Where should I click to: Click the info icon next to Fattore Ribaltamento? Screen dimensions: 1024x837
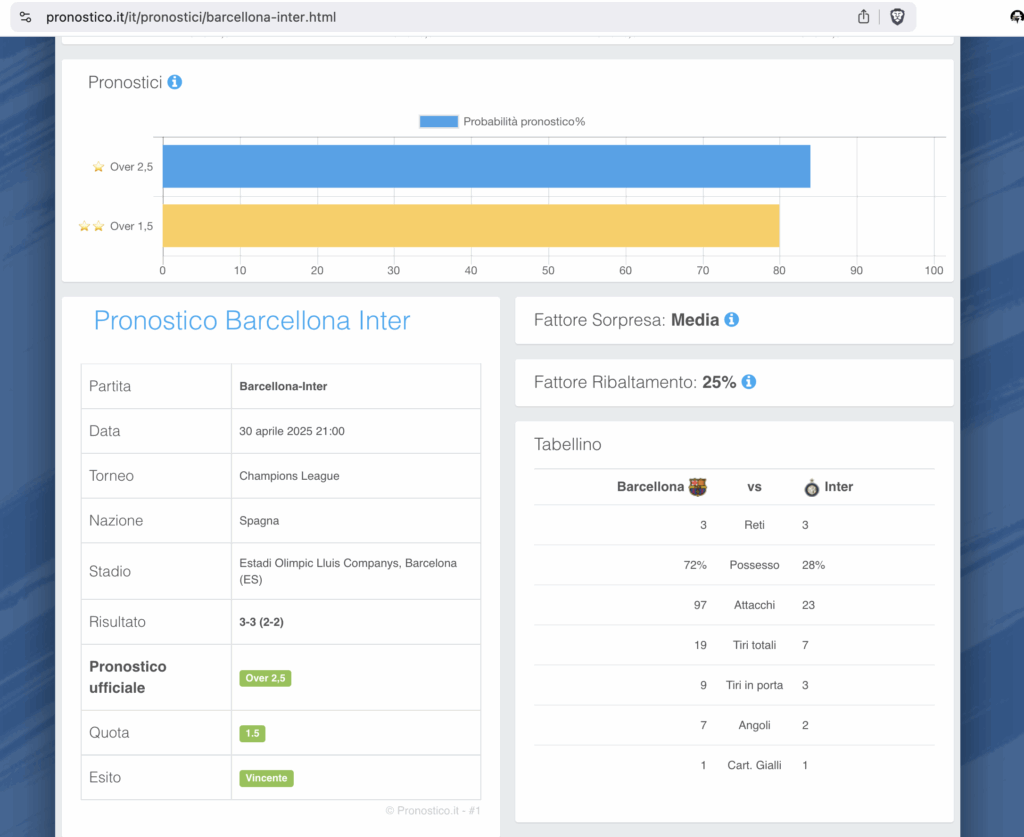click(x=749, y=382)
